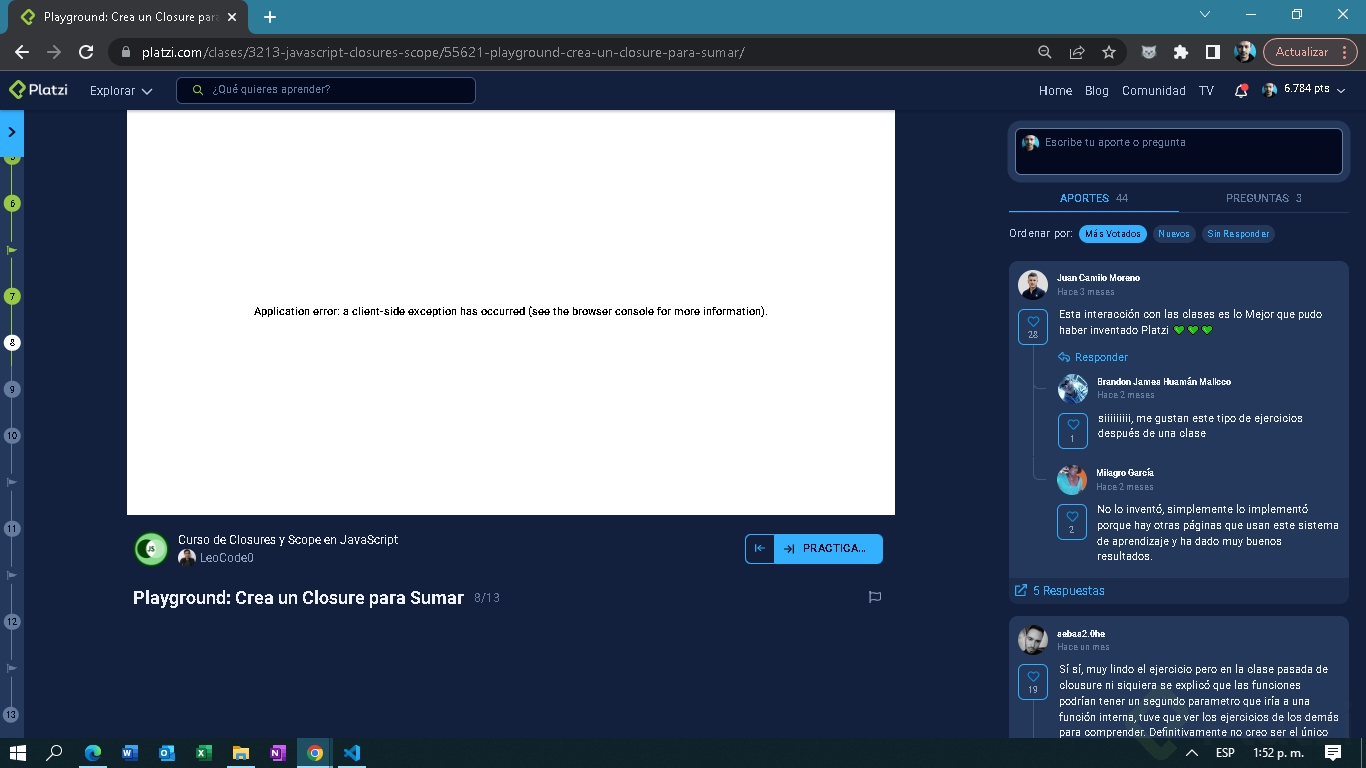Open Microsoft Edge from the taskbar
The image size is (1366, 768).
tap(93, 753)
